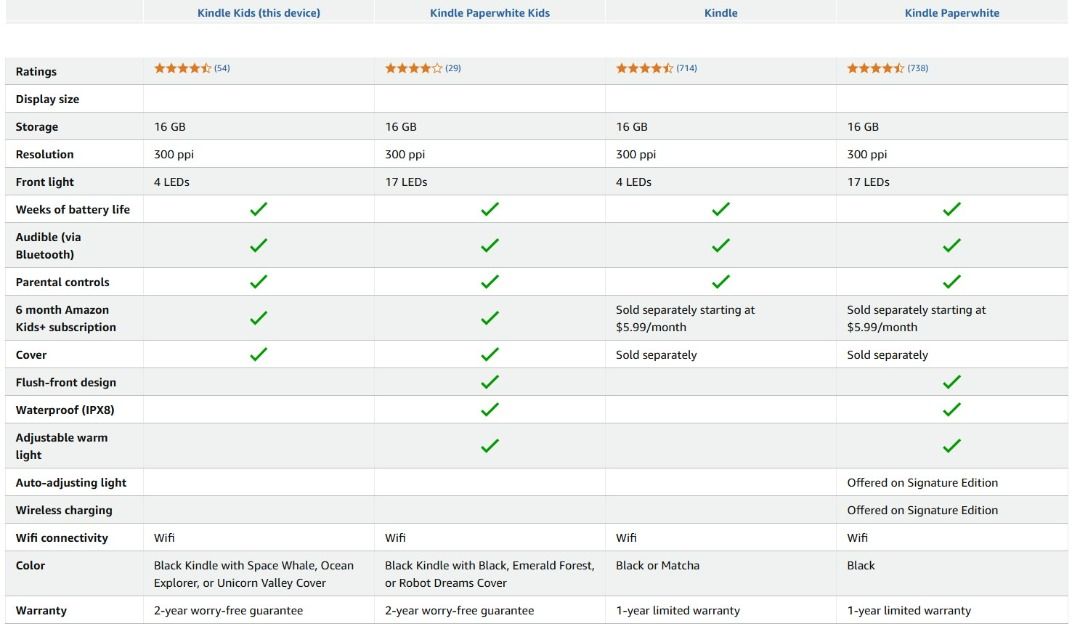Click the star rating beside the (714) count

click(644, 68)
